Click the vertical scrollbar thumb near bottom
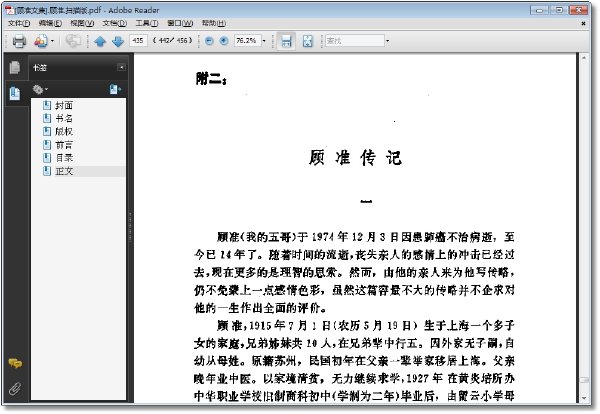Viewport: 600px width, 414px height. click(584, 381)
